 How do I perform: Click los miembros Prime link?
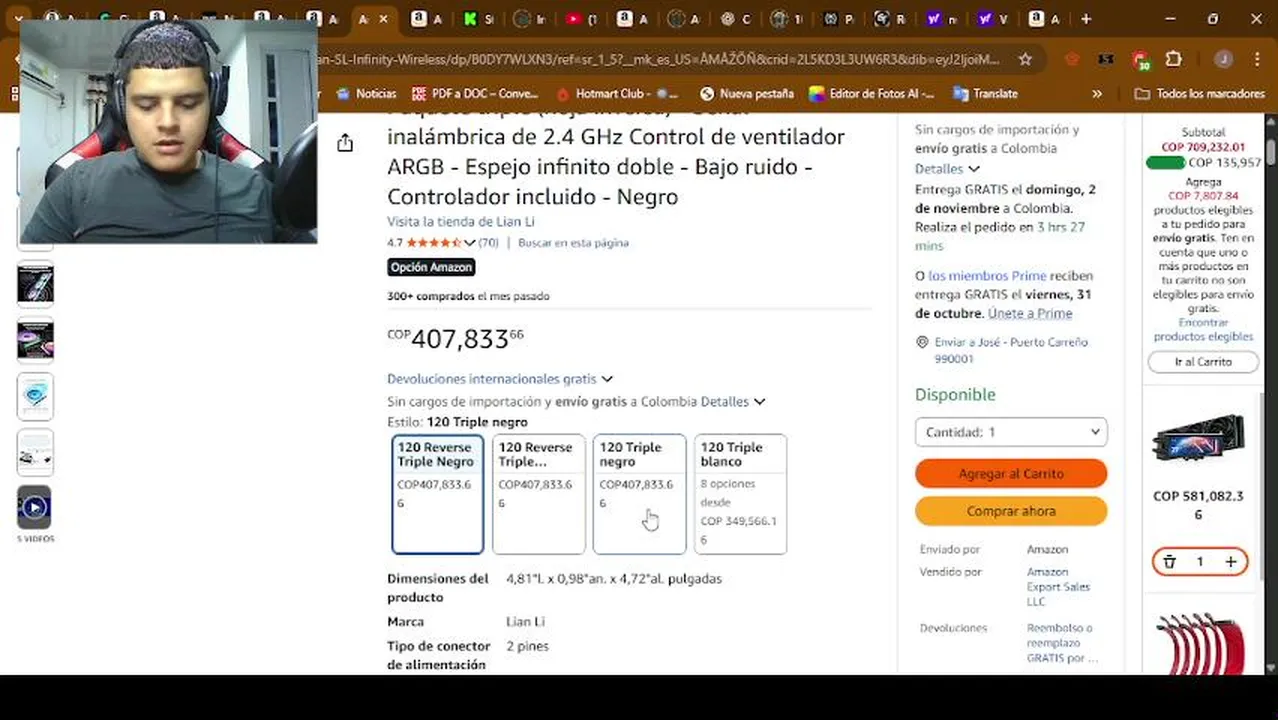[987, 276]
